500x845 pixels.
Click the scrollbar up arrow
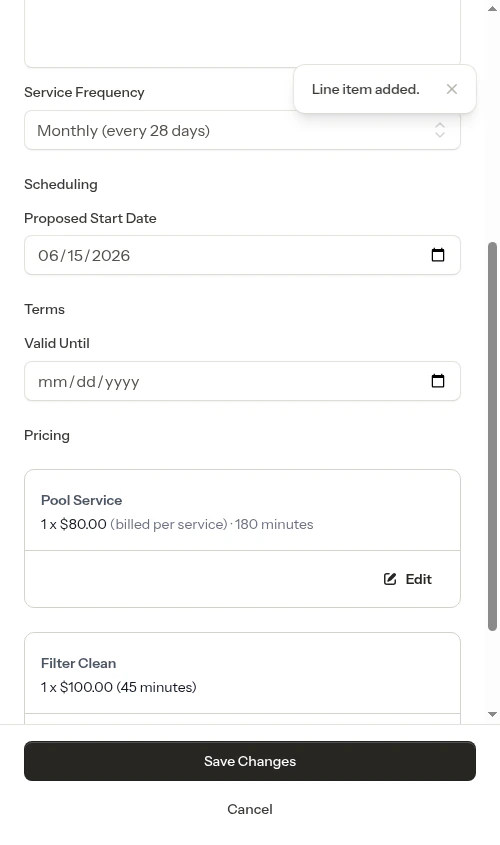click(x=492, y=9)
